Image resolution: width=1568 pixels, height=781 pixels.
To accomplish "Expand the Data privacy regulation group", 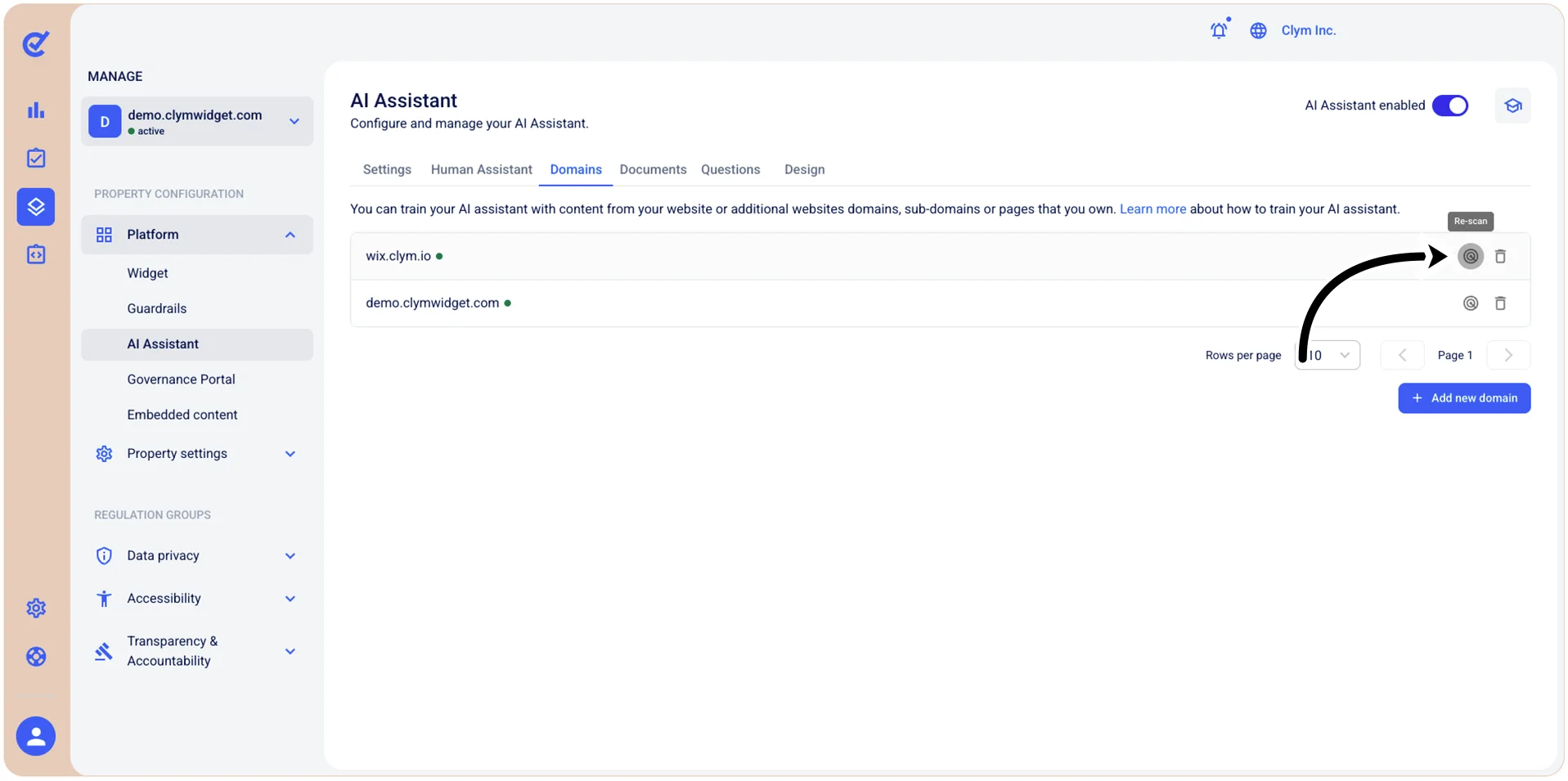I will [x=197, y=556].
